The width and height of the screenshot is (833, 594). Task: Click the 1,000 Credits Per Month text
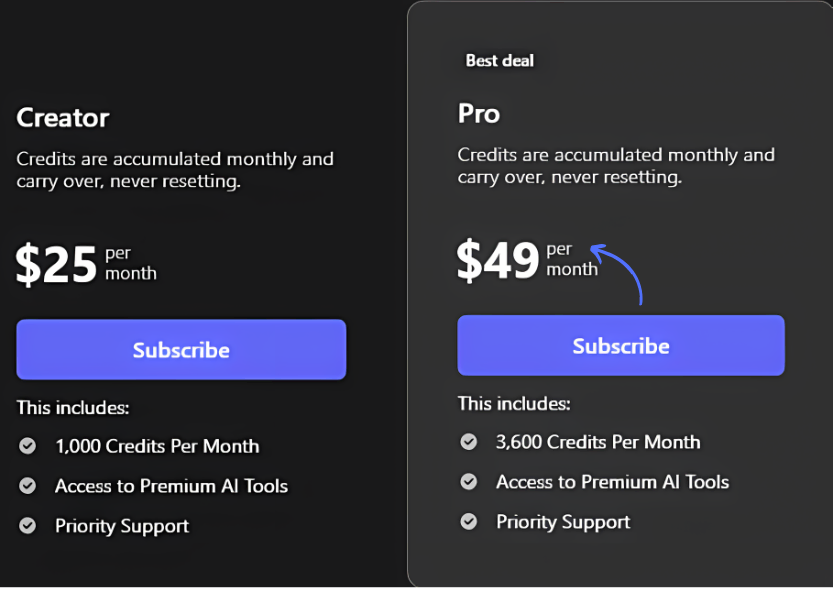(x=157, y=446)
